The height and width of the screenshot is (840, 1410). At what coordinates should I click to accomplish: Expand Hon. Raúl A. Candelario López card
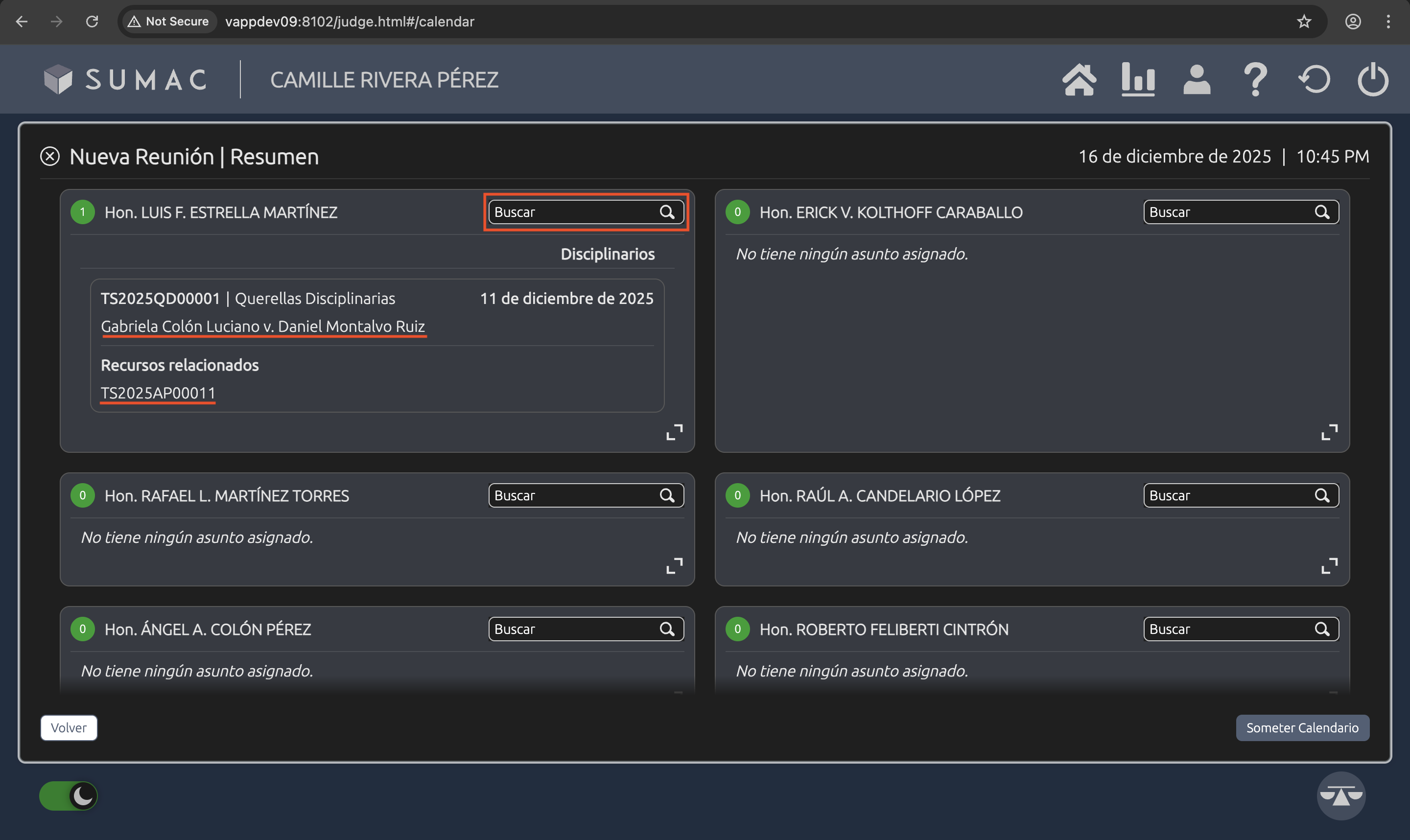pos(1329,565)
